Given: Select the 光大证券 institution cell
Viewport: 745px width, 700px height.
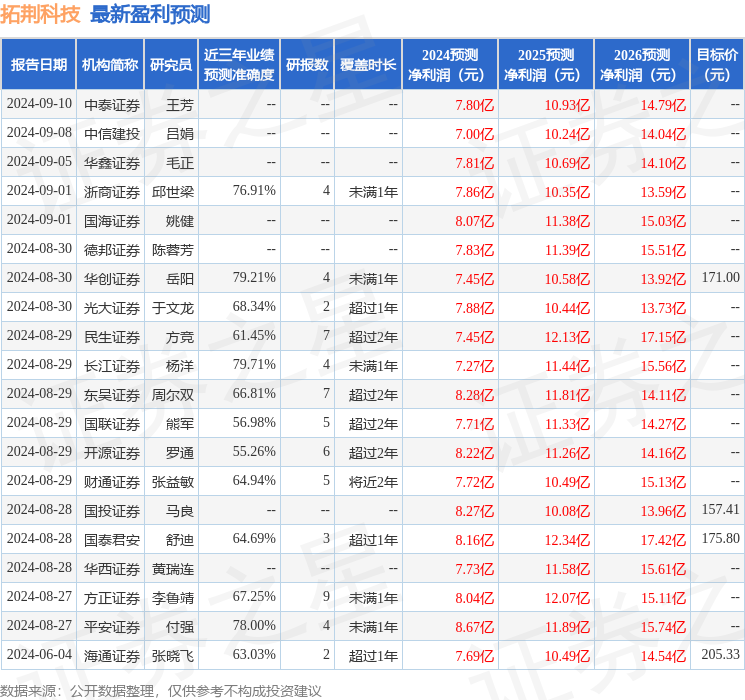Looking at the screenshot, I should coord(112,308).
